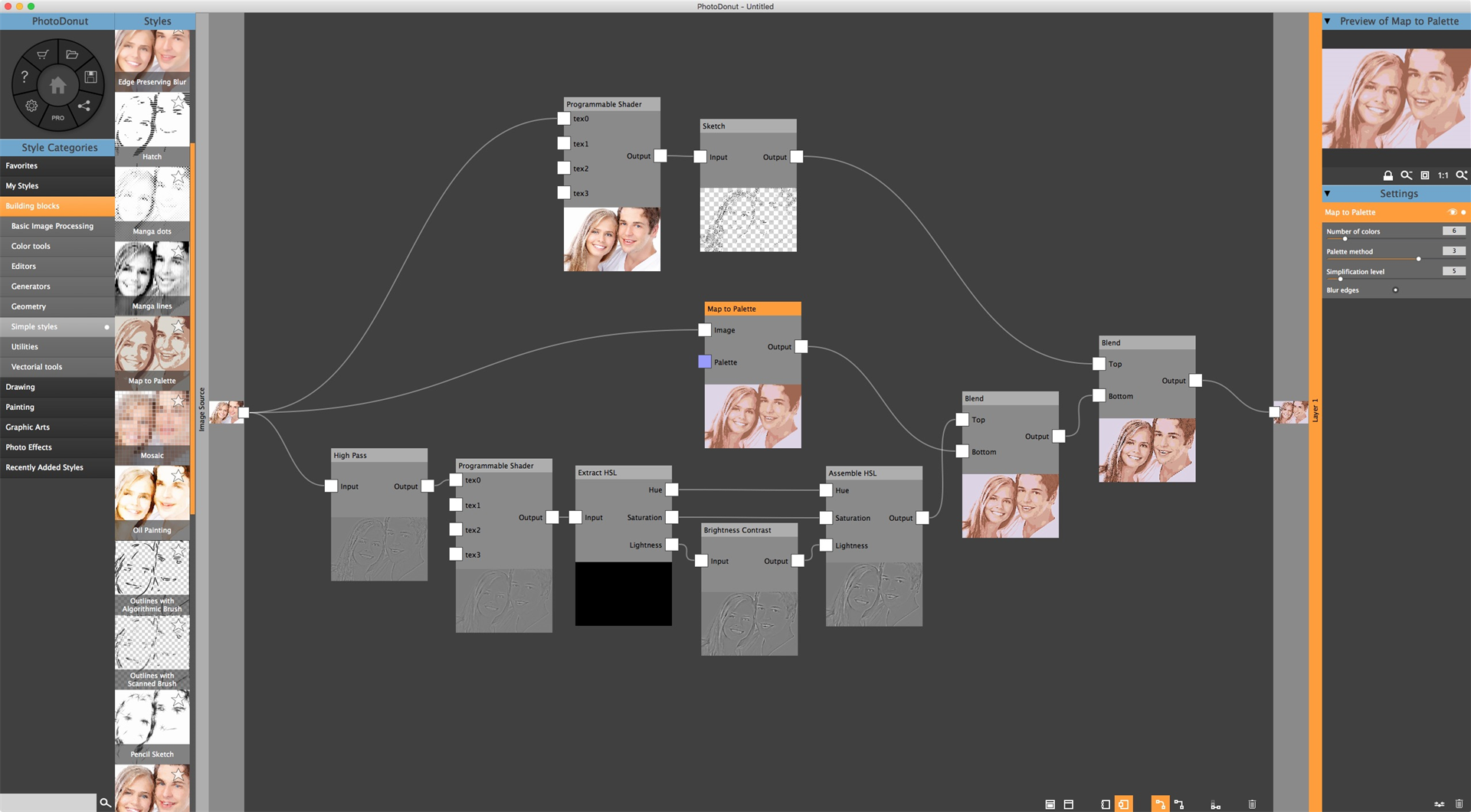Zoom in on the preview image
This screenshot has width=1471, height=812.
(1461, 175)
